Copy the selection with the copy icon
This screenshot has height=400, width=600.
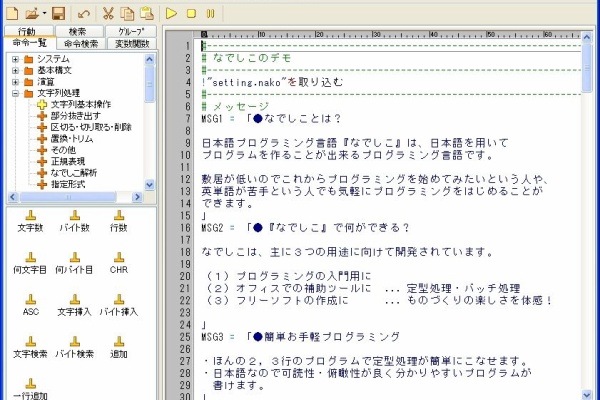127,14
